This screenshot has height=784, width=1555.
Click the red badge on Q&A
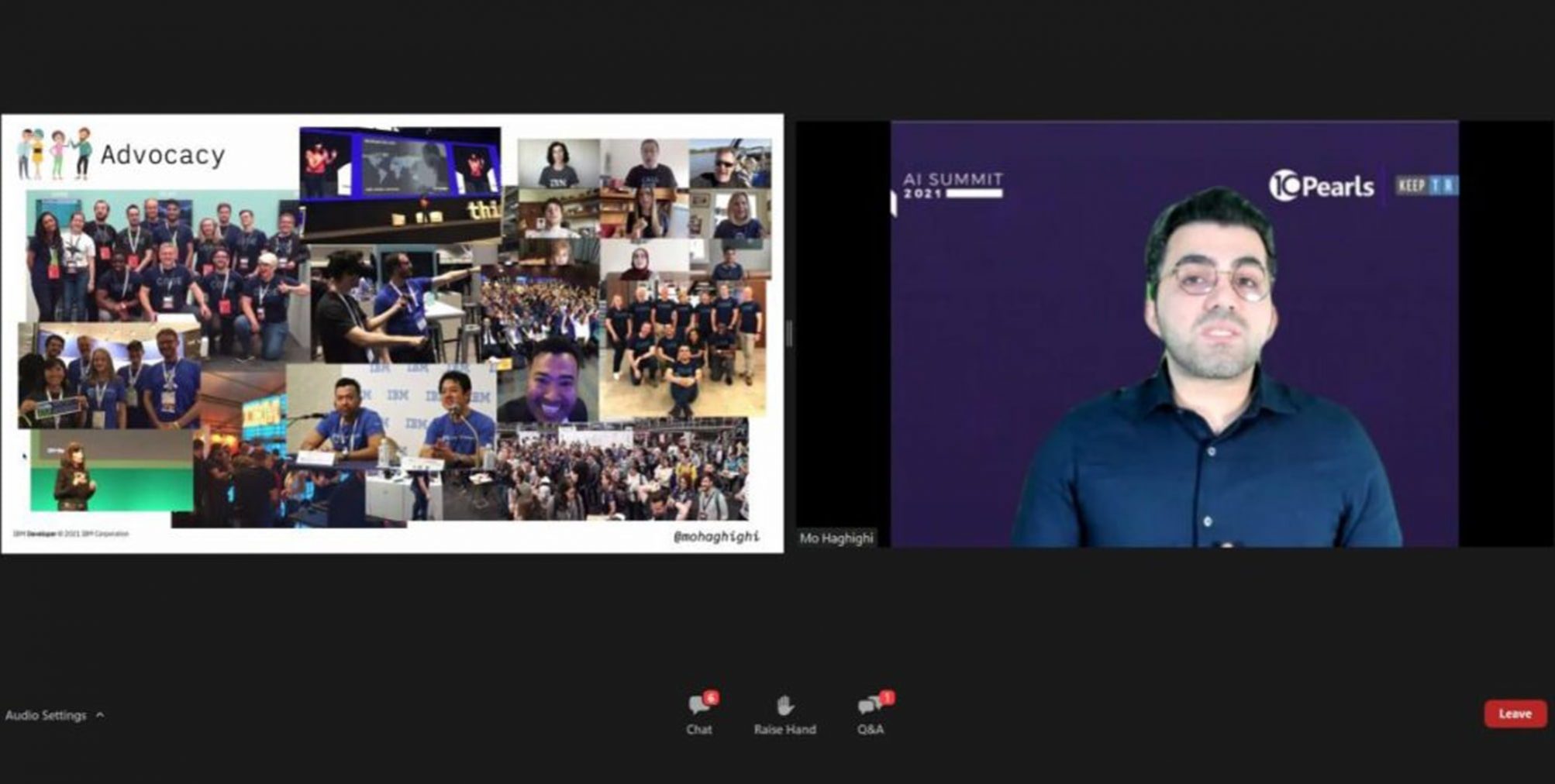pos(887,697)
